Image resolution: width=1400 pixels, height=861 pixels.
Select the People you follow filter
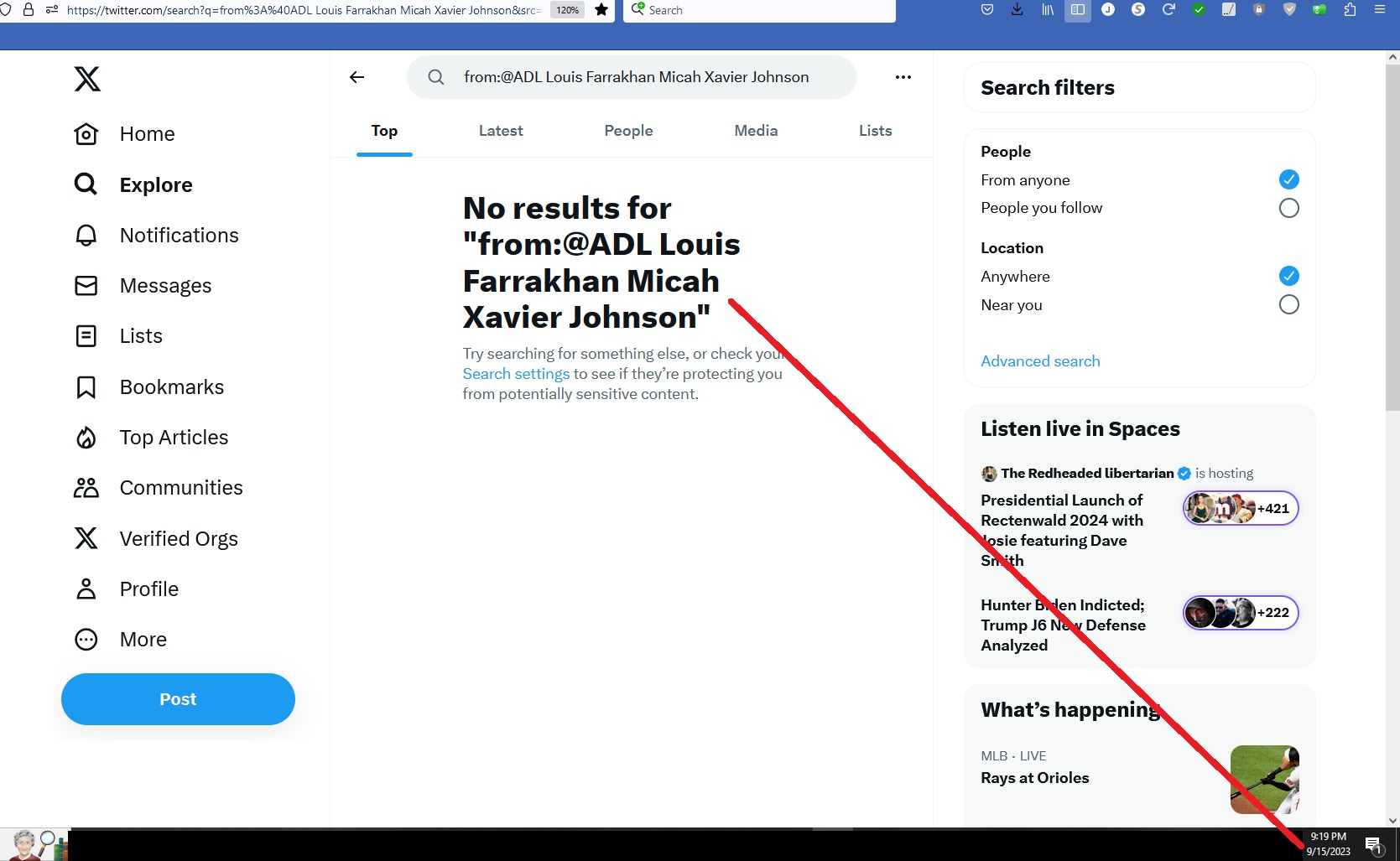(1288, 208)
